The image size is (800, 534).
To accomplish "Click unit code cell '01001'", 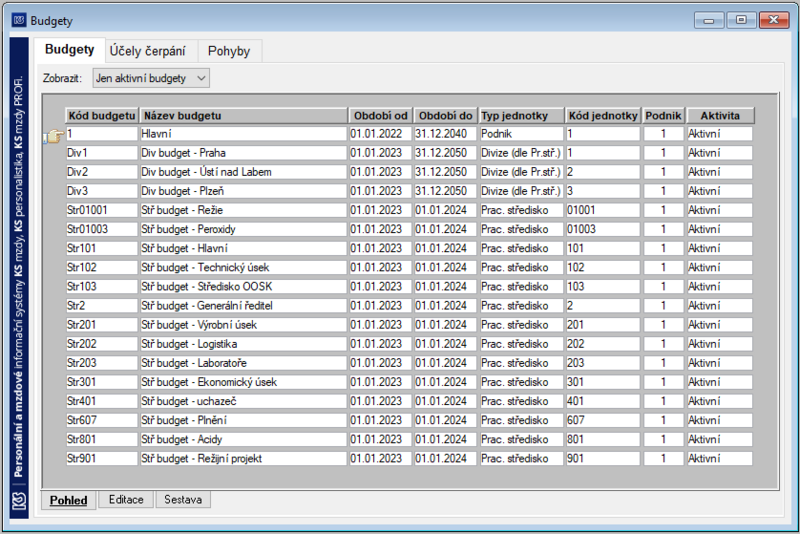I will [x=603, y=210].
